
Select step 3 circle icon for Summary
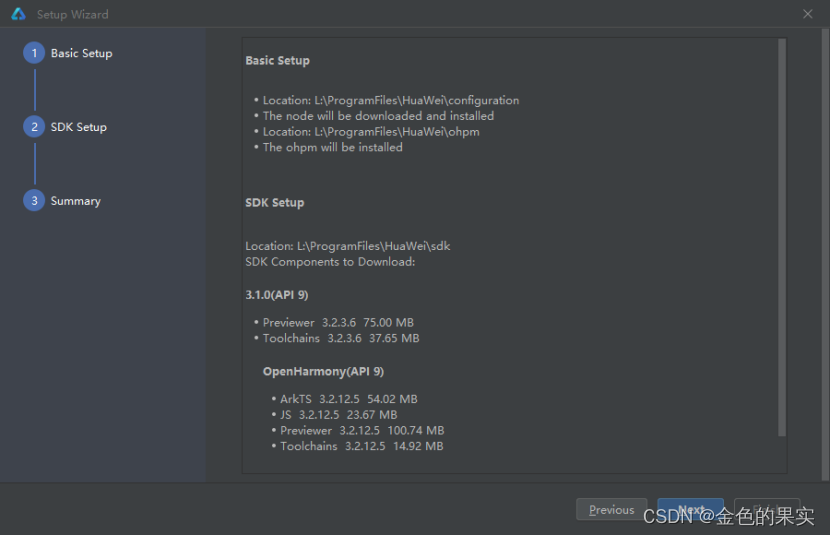34,200
